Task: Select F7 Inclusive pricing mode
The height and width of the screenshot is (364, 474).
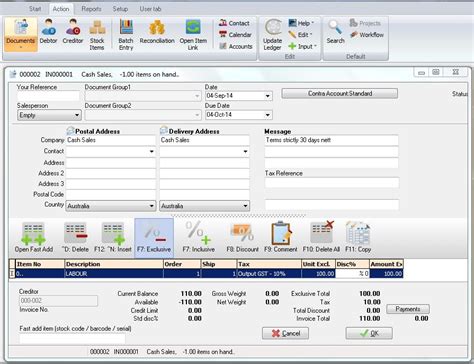Action: pyautogui.click(x=199, y=238)
